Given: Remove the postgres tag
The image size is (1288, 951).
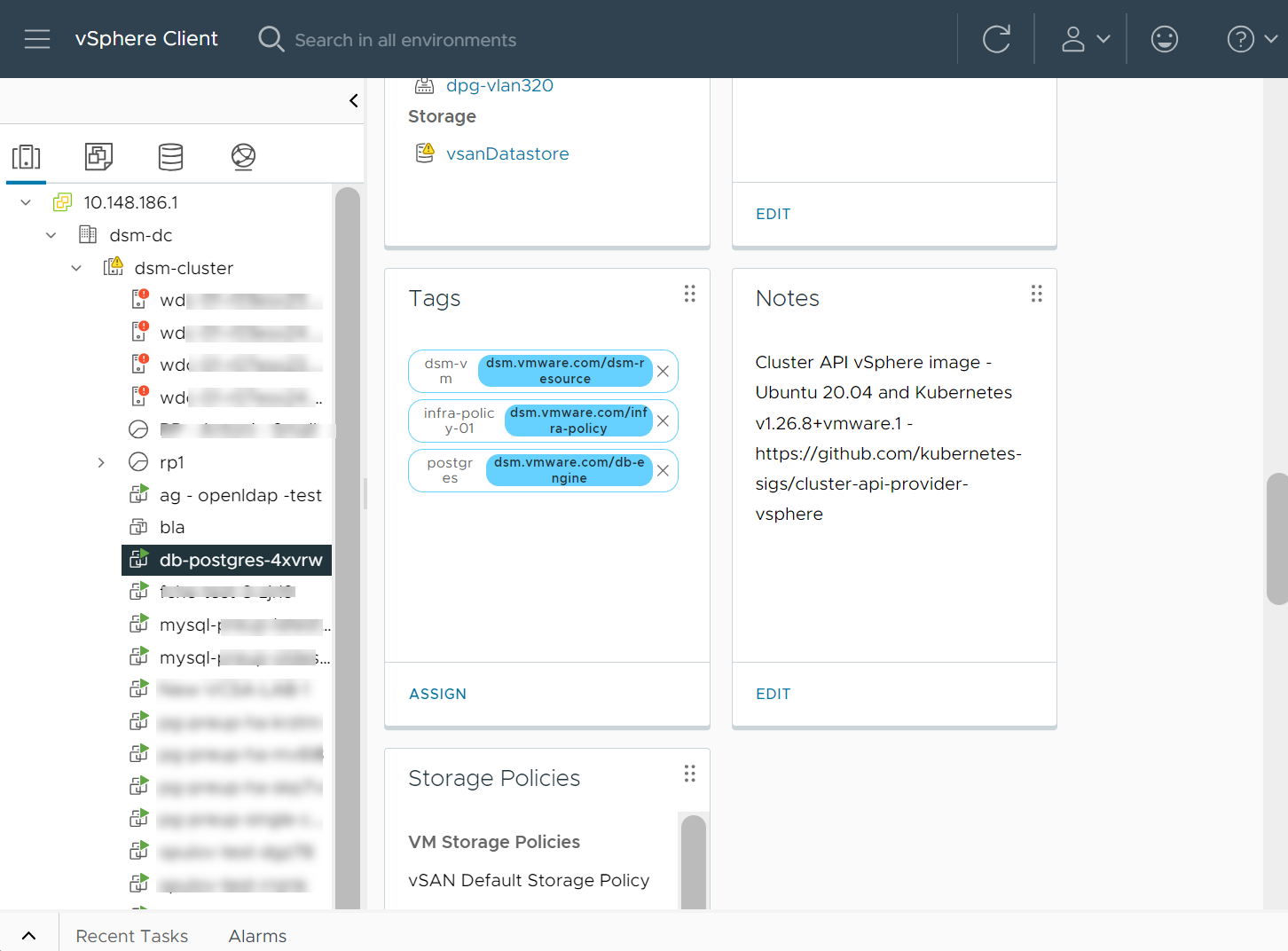Looking at the screenshot, I should tap(663, 471).
